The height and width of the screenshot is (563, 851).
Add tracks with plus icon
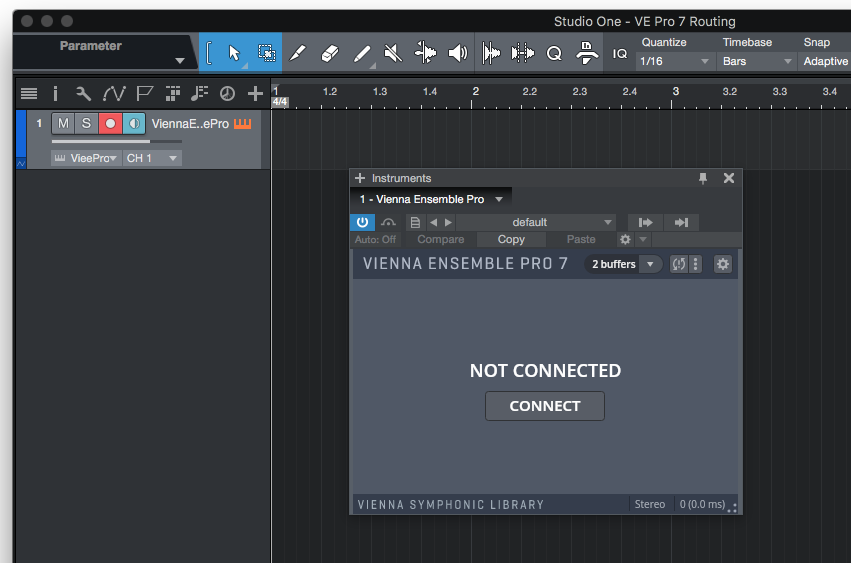[255, 94]
